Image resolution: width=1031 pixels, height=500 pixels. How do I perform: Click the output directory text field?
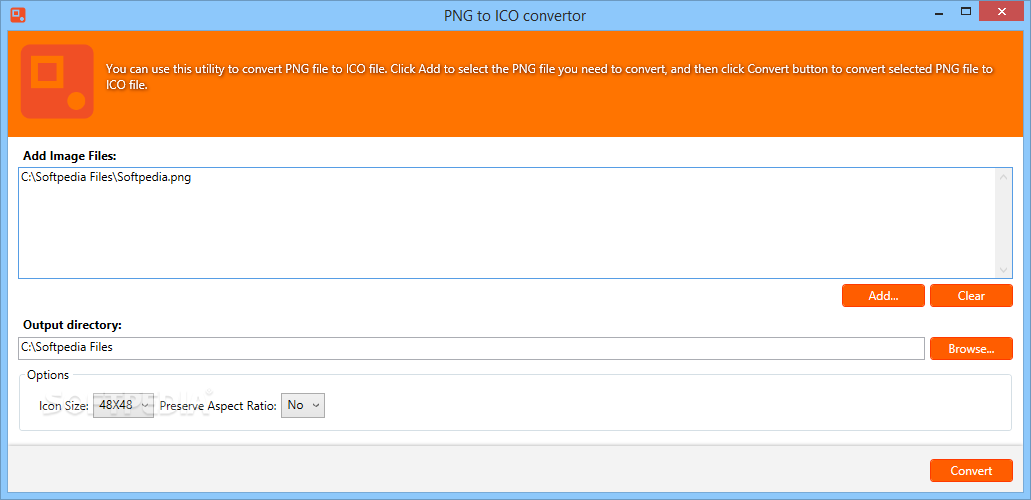[x=471, y=349]
